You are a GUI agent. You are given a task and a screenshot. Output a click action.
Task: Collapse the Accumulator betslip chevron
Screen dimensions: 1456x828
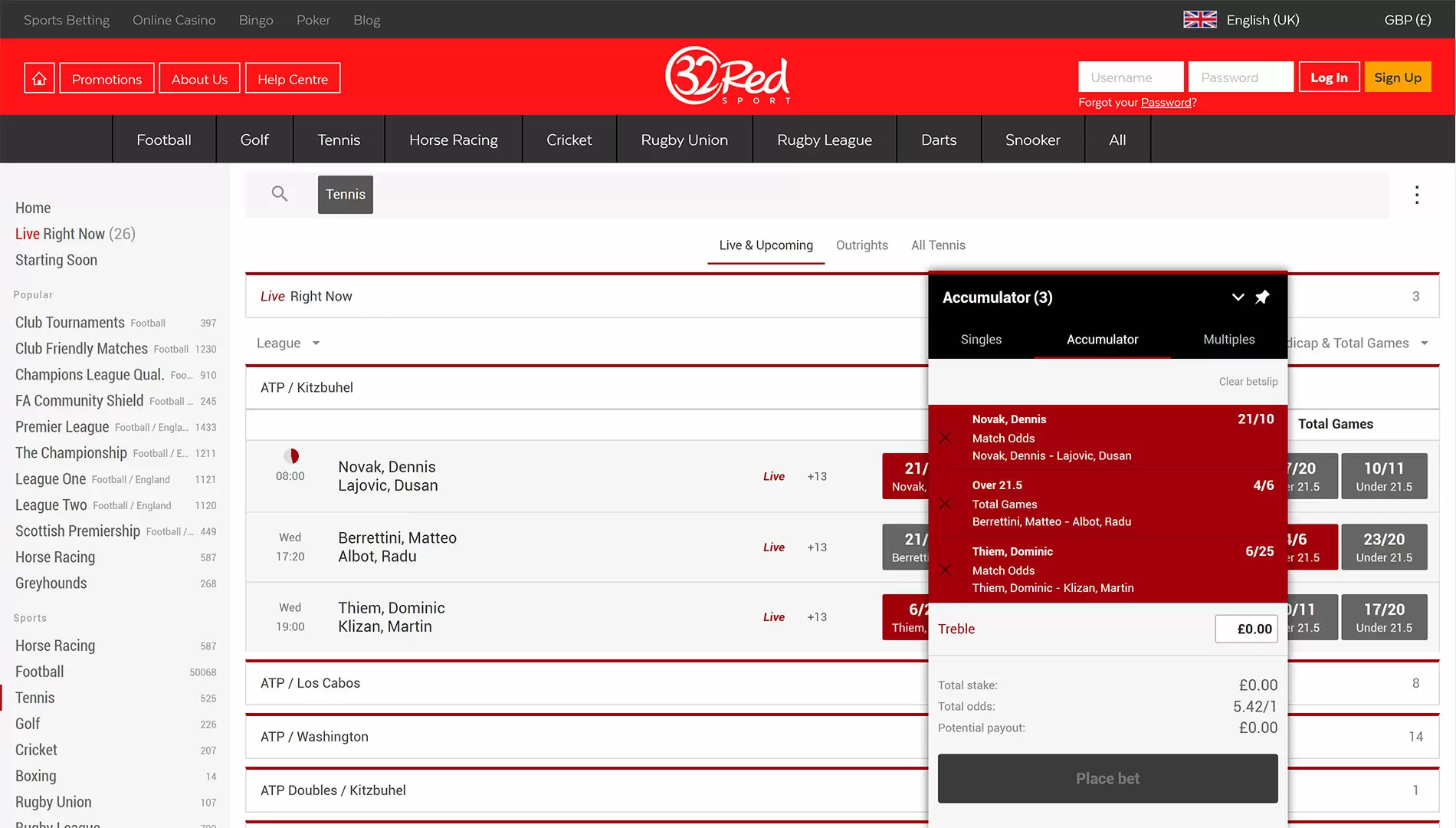click(x=1238, y=297)
